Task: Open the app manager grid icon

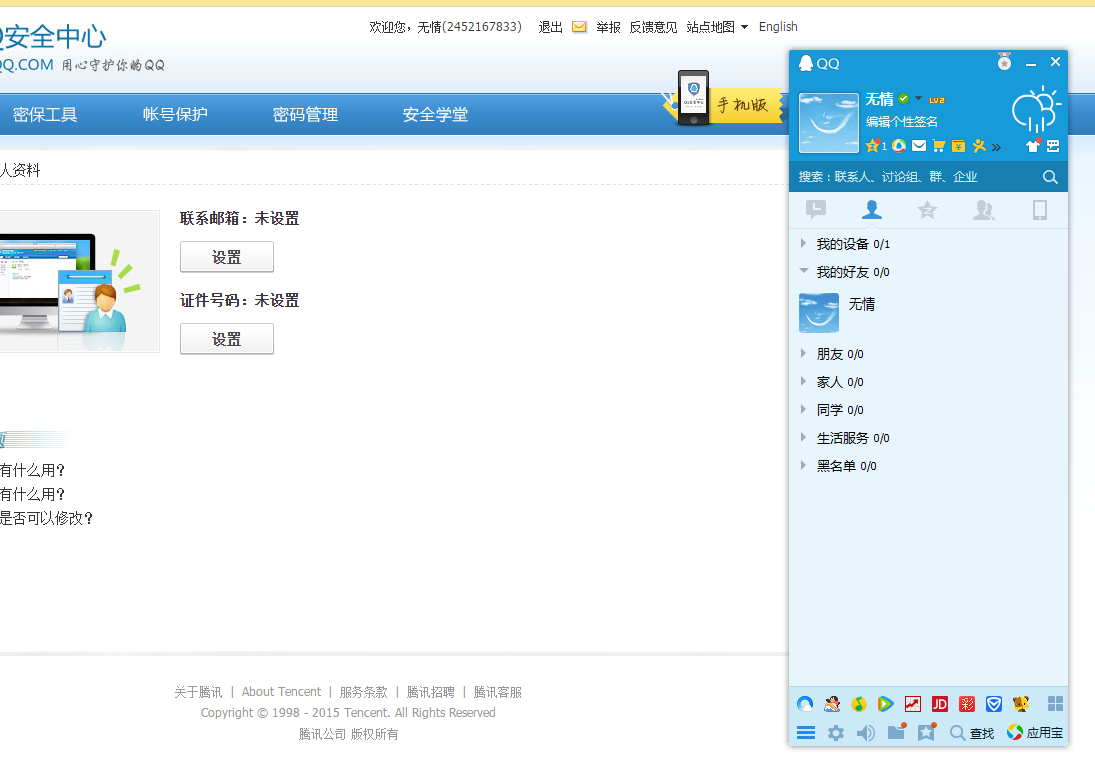Action: 1055,704
